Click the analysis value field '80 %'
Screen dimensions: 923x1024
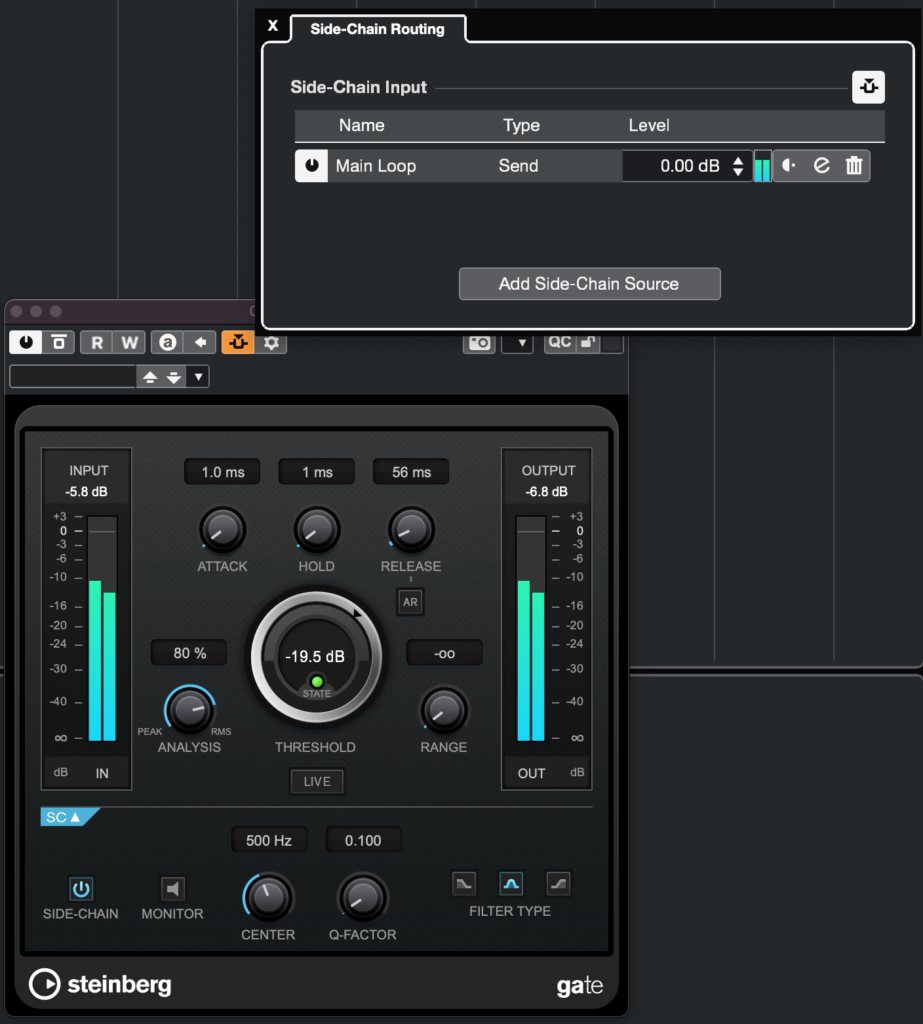tap(189, 653)
